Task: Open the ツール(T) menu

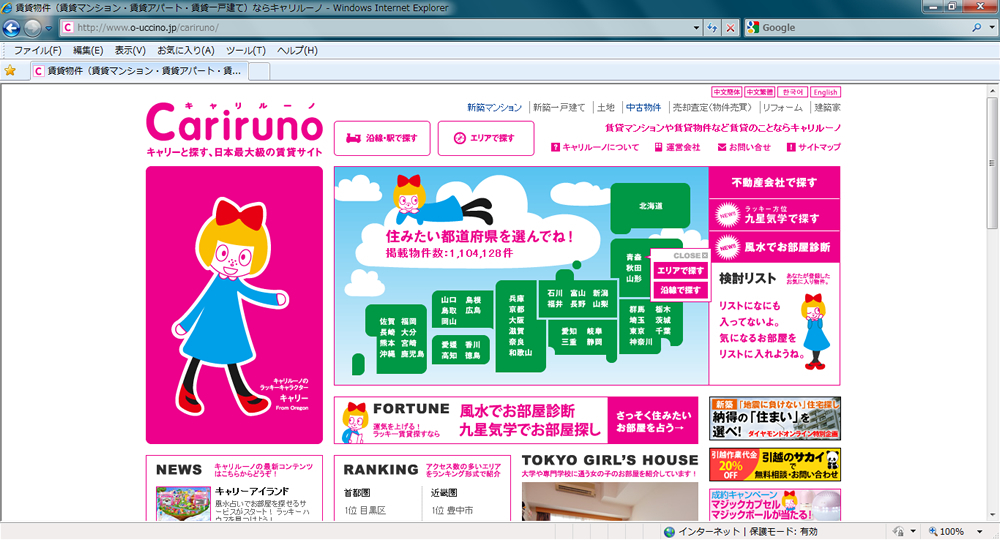Action: [x=246, y=50]
